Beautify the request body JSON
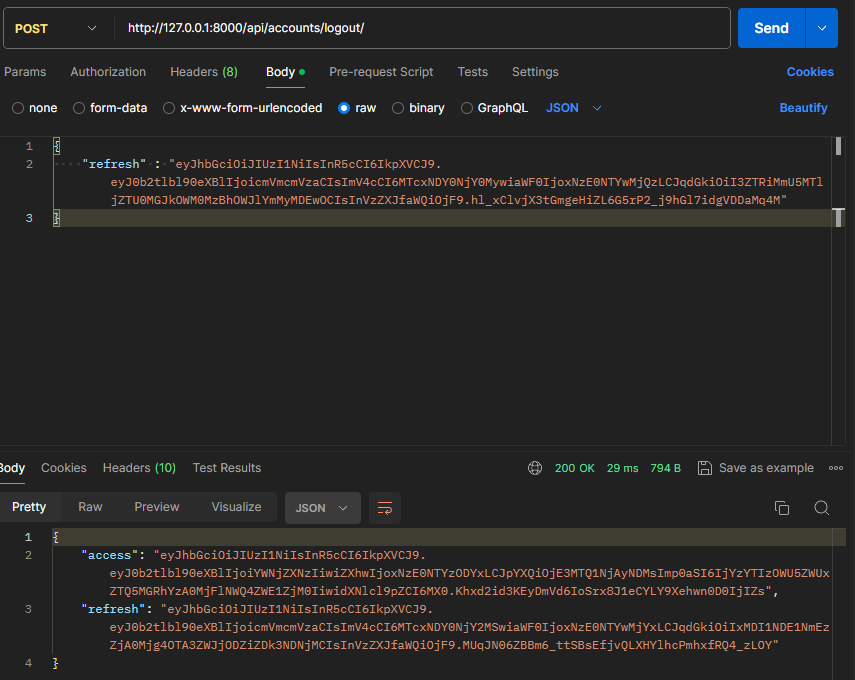The width and height of the screenshot is (855, 680). click(x=804, y=108)
